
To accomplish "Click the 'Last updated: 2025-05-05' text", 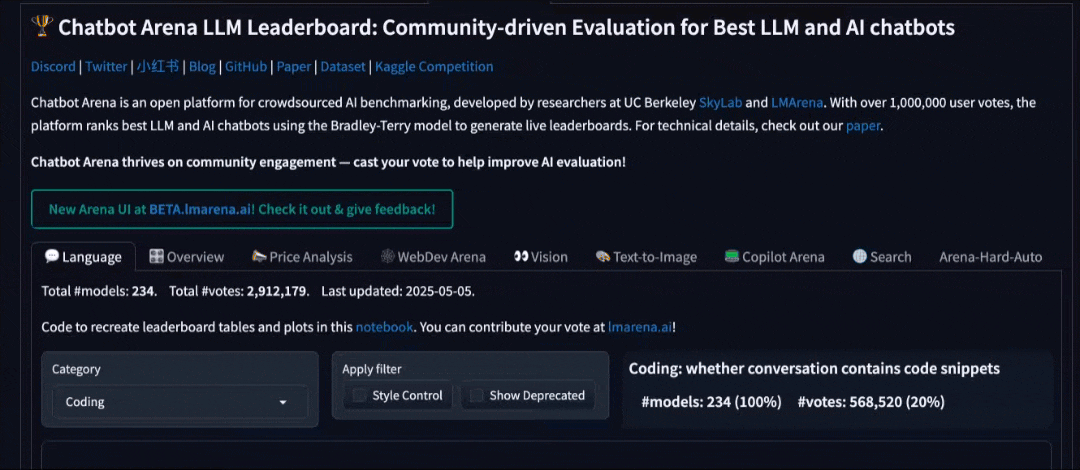I will point(398,291).
